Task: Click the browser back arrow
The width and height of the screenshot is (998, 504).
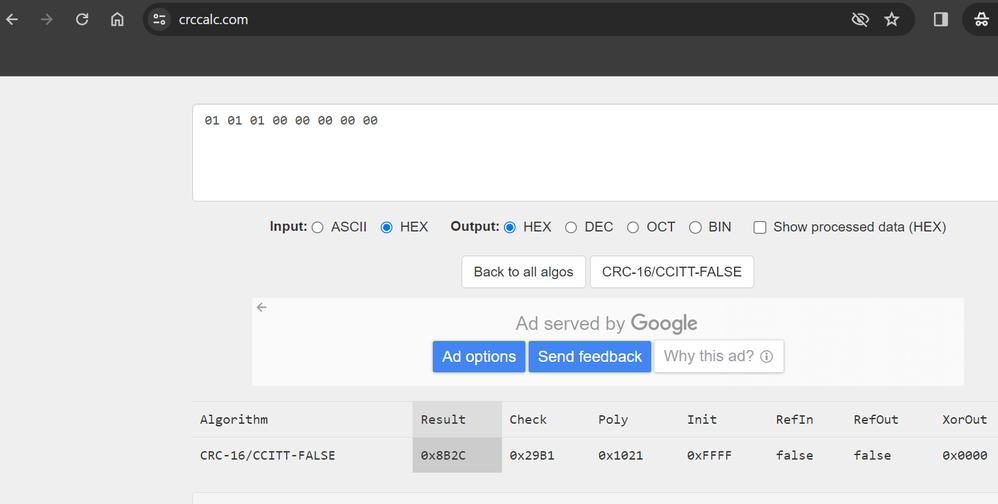Action: [x=12, y=19]
